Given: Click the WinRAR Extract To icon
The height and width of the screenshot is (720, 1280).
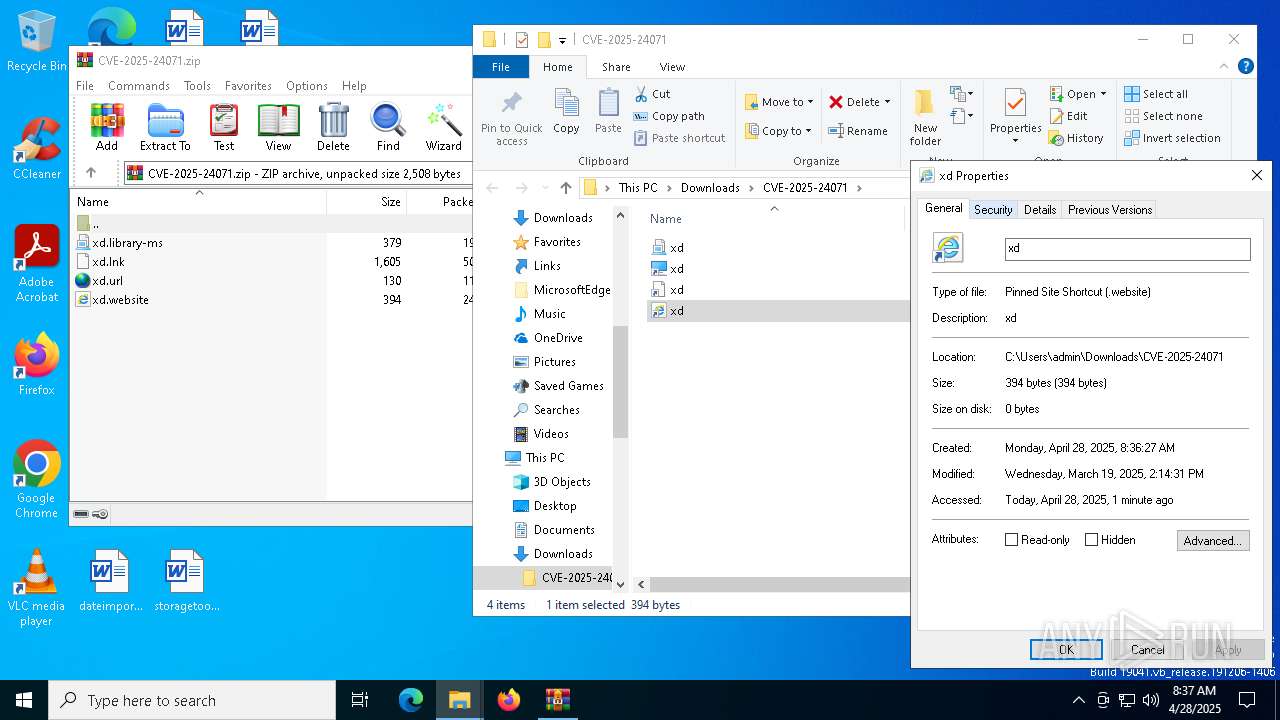Looking at the screenshot, I should pos(165,127).
